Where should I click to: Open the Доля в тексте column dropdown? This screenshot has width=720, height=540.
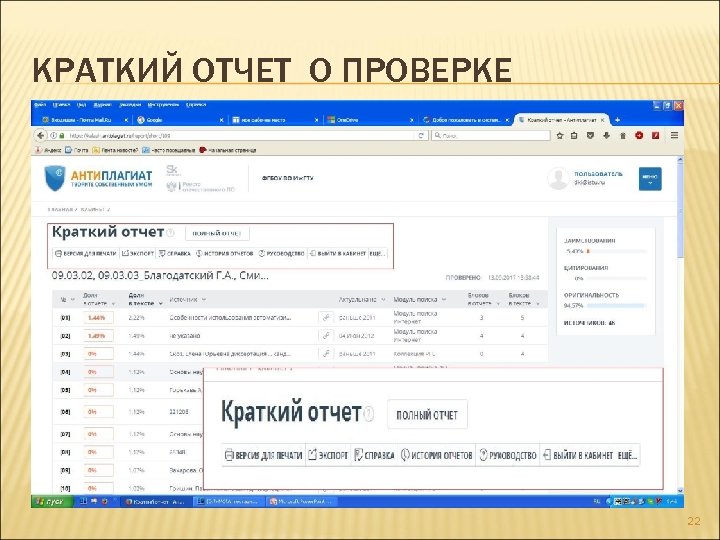pos(160,304)
